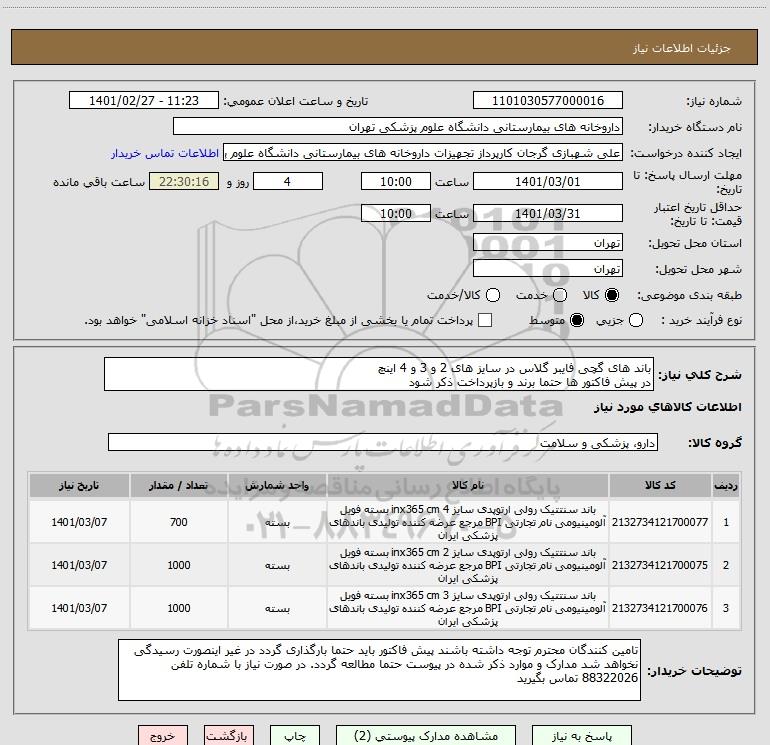Click the 10:00 time field beside 1401/03/31
This screenshot has height=745, width=770.
396,213
